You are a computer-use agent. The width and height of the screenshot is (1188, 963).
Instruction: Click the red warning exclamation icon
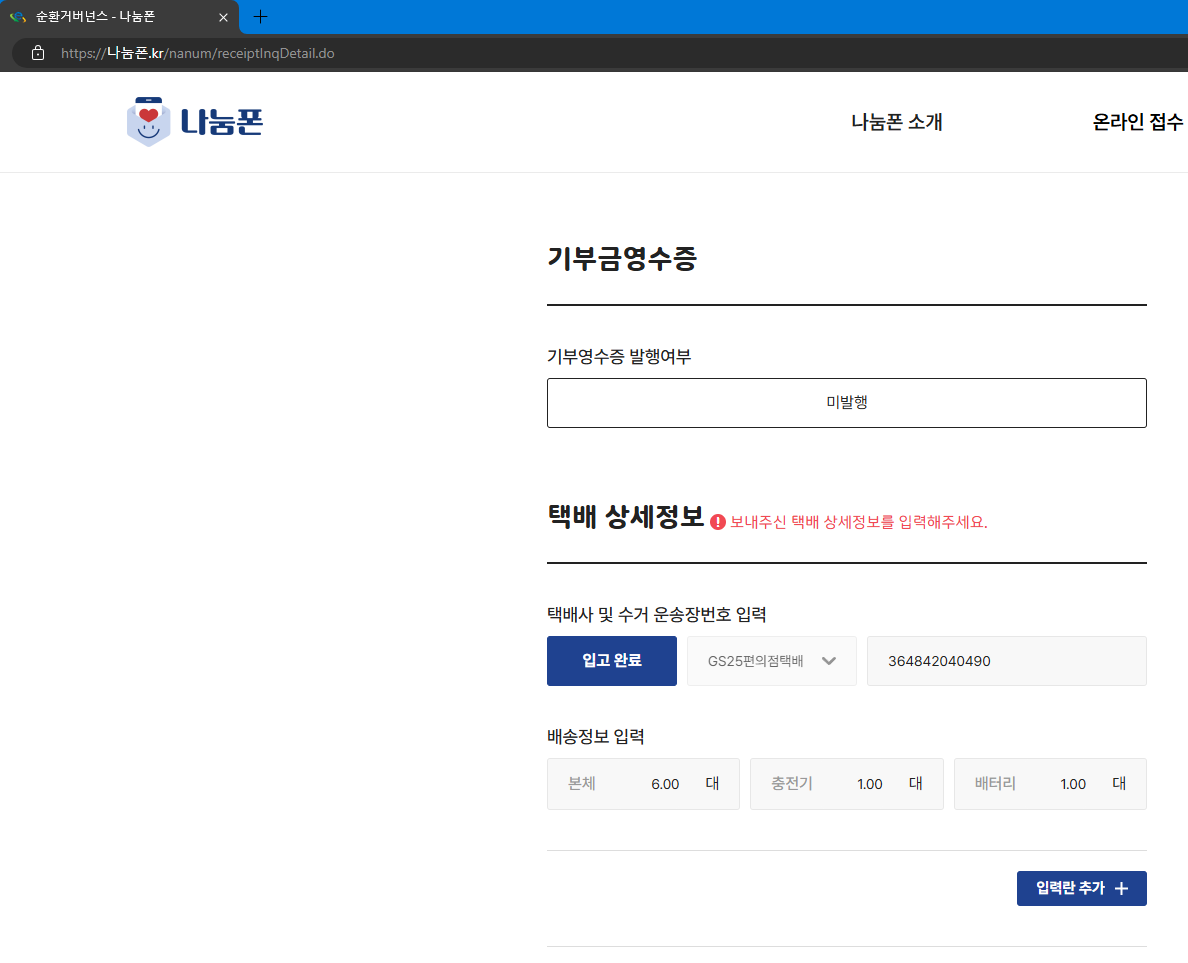click(x=718, y=522)
